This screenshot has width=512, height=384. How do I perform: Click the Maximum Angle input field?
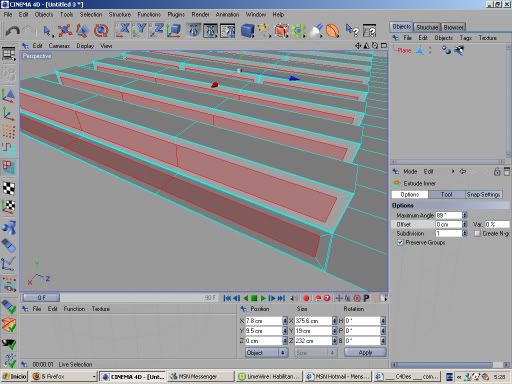pyautogui.click(x=449, y=215)
